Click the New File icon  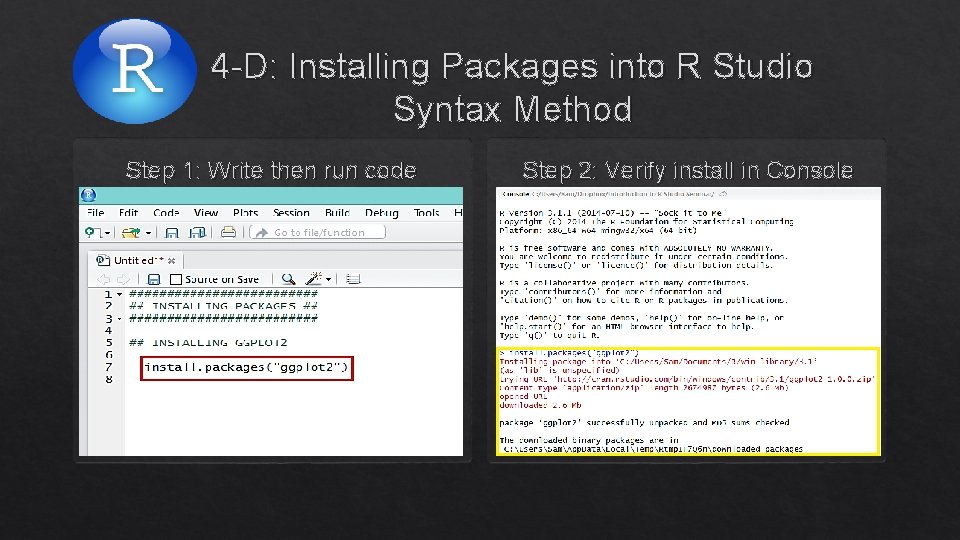(92, 232)
